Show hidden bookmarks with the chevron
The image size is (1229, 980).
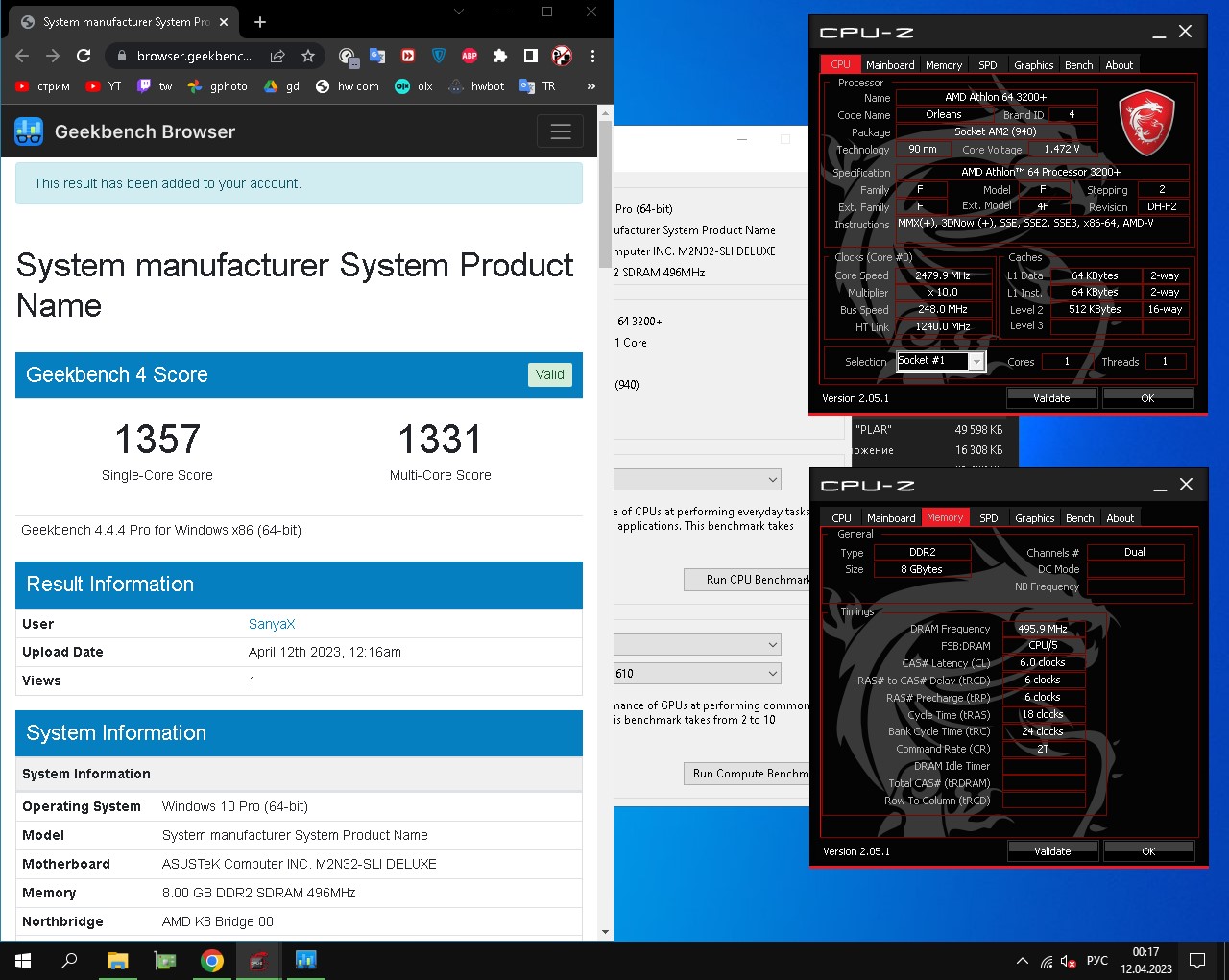[590, 86]
